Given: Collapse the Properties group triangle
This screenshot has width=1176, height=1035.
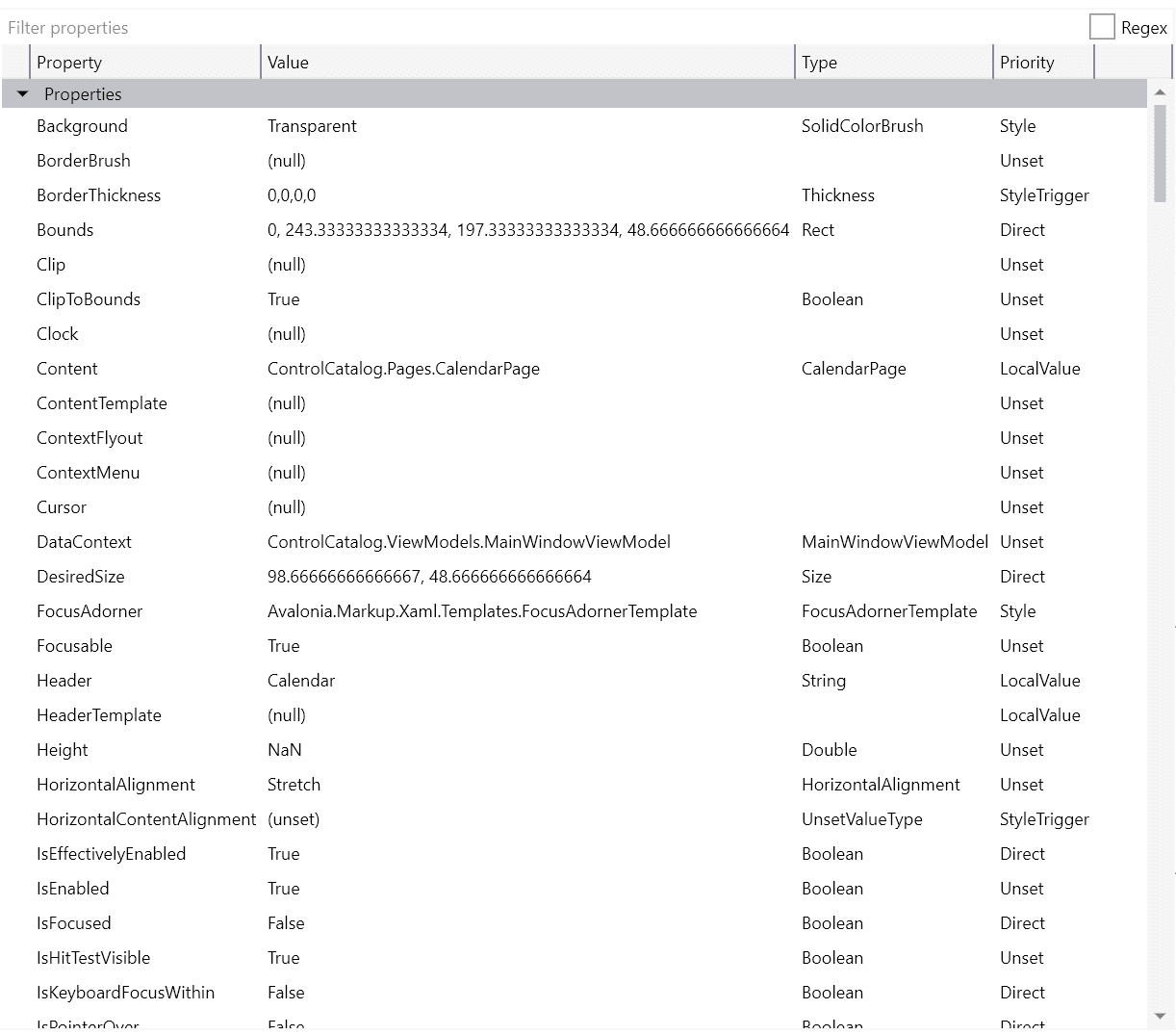Looking at the screenshot, I should [x=23, y=94].
